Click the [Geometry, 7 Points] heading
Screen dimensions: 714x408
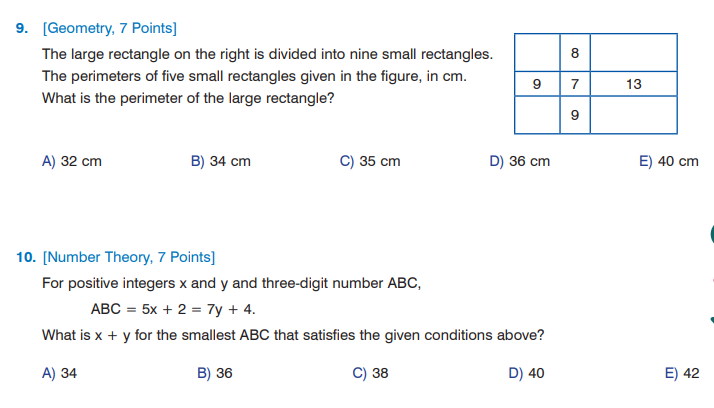[x=103, y=28]
